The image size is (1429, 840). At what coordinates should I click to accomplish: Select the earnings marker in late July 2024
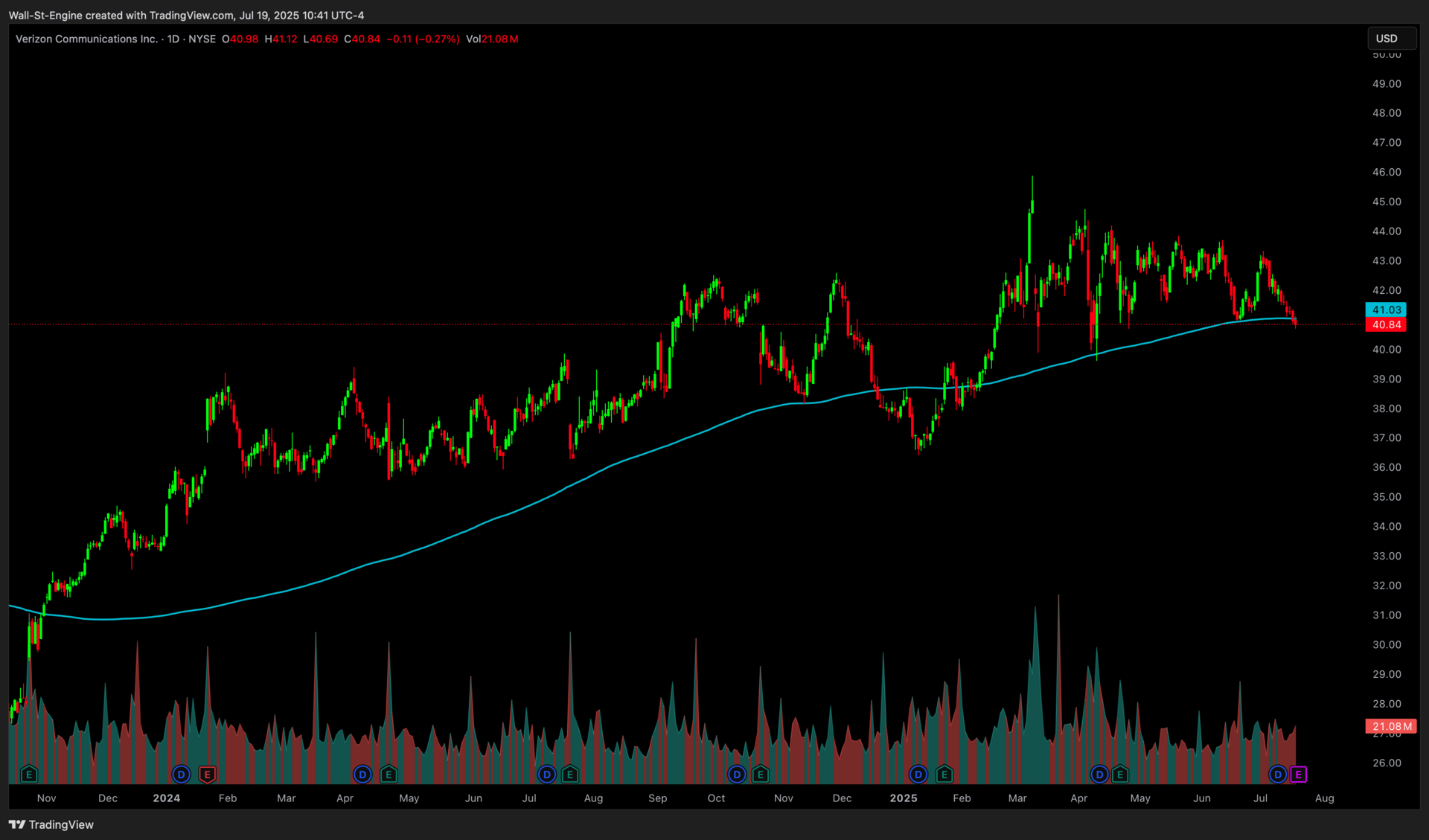click(x=570, y=775)
